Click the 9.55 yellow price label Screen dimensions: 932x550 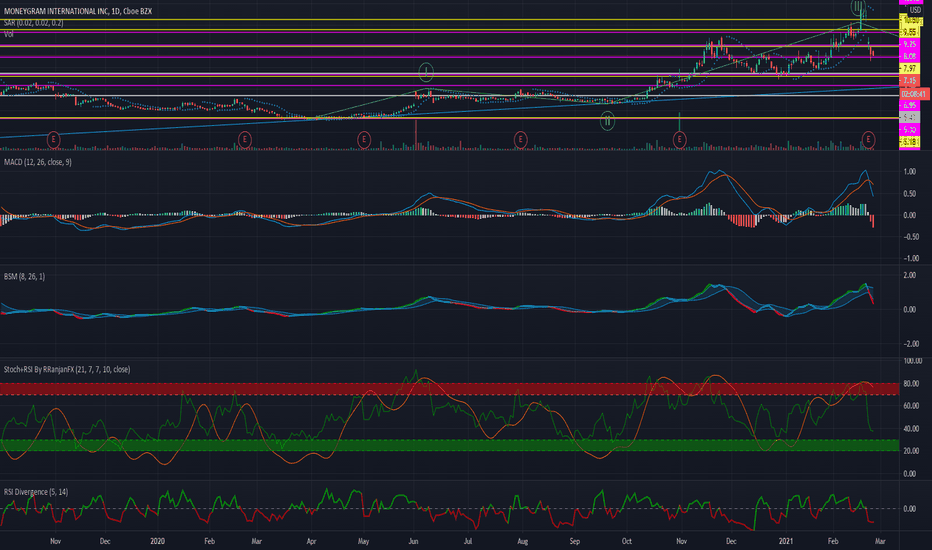tap(909, 33)
